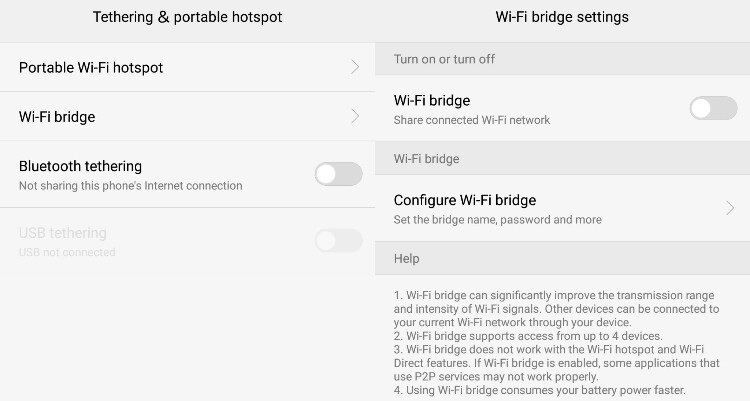Toggle the greyed-out USB tethering switch
This screenshot has width=750, height=401.
[x=338, y=240]
